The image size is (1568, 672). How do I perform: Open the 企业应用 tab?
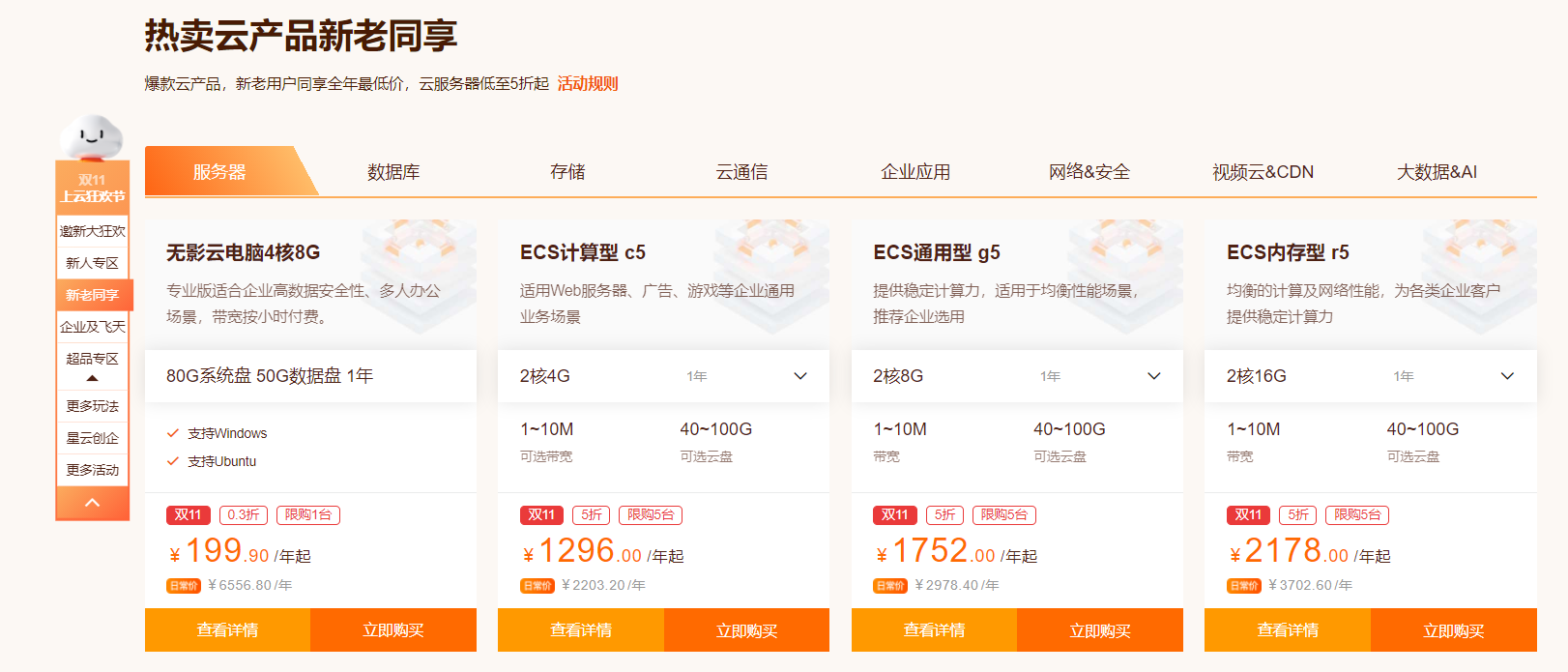[915, 172]
